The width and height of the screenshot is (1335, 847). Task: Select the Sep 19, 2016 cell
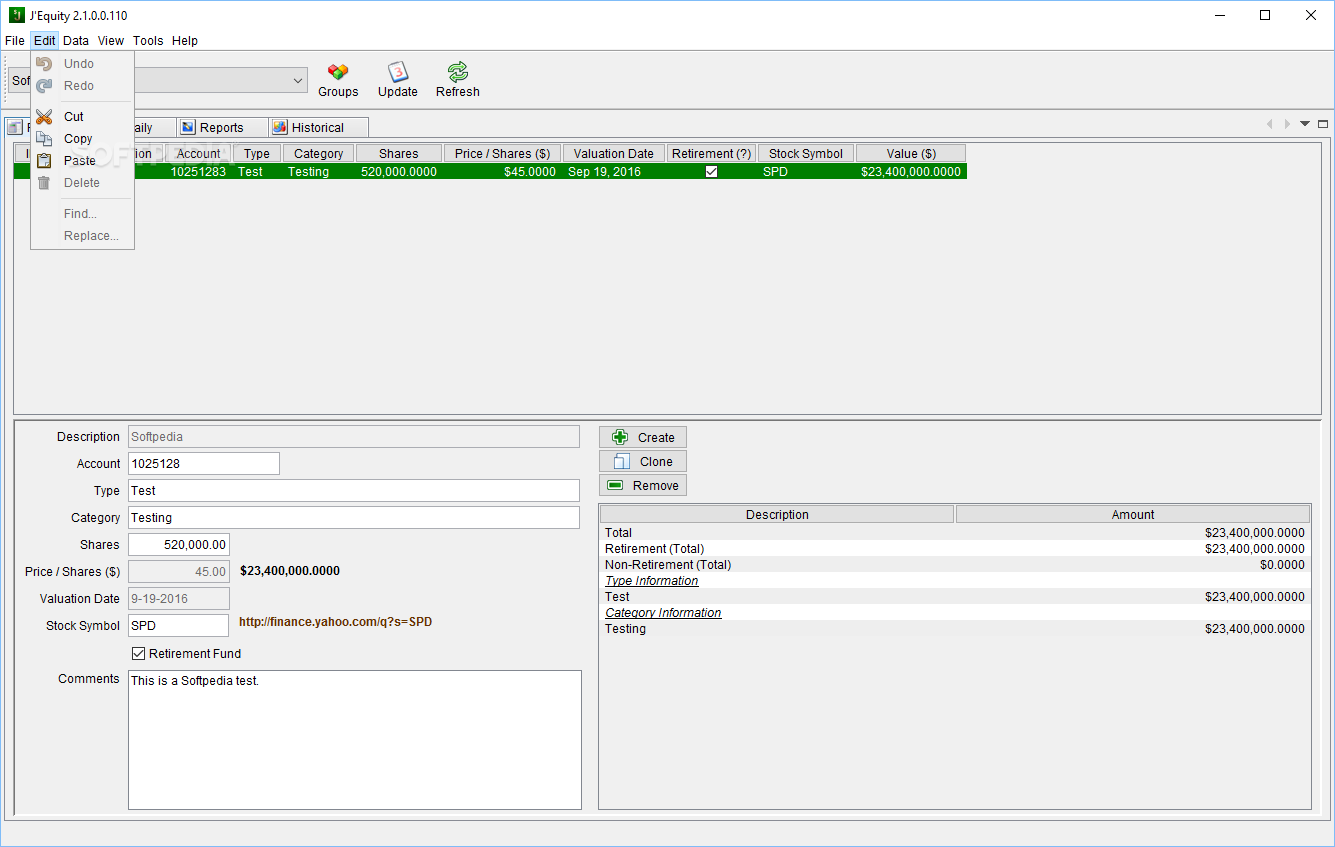pyautogui.click(x=614, y=172)
